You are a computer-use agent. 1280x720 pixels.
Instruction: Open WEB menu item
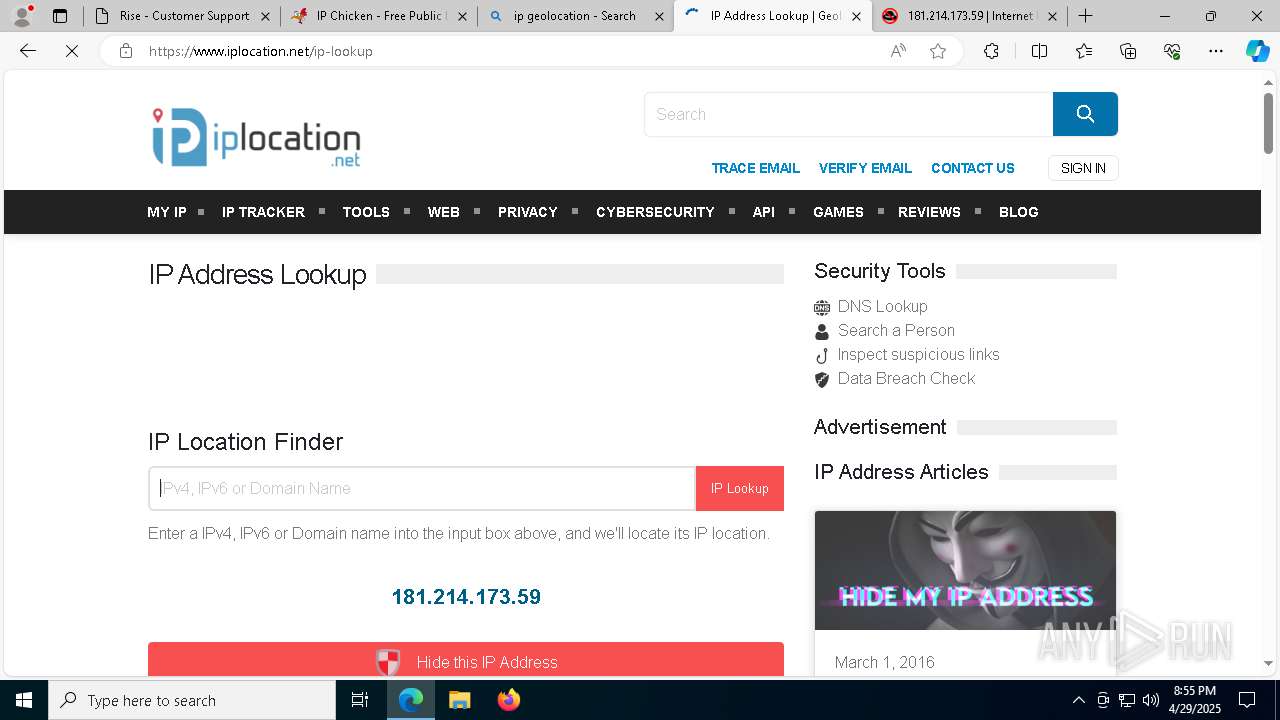pyautogui.click(x=444, y=212)
